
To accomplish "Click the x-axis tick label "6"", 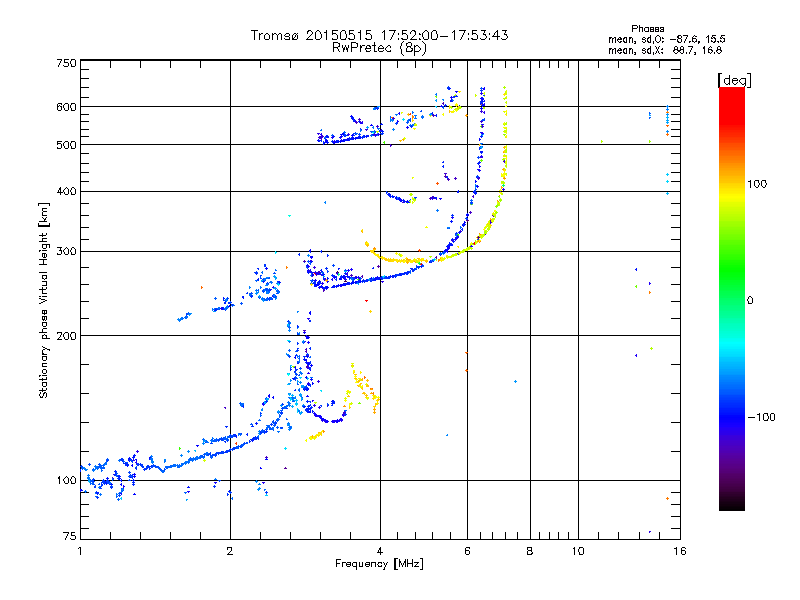I will (467, 551).
